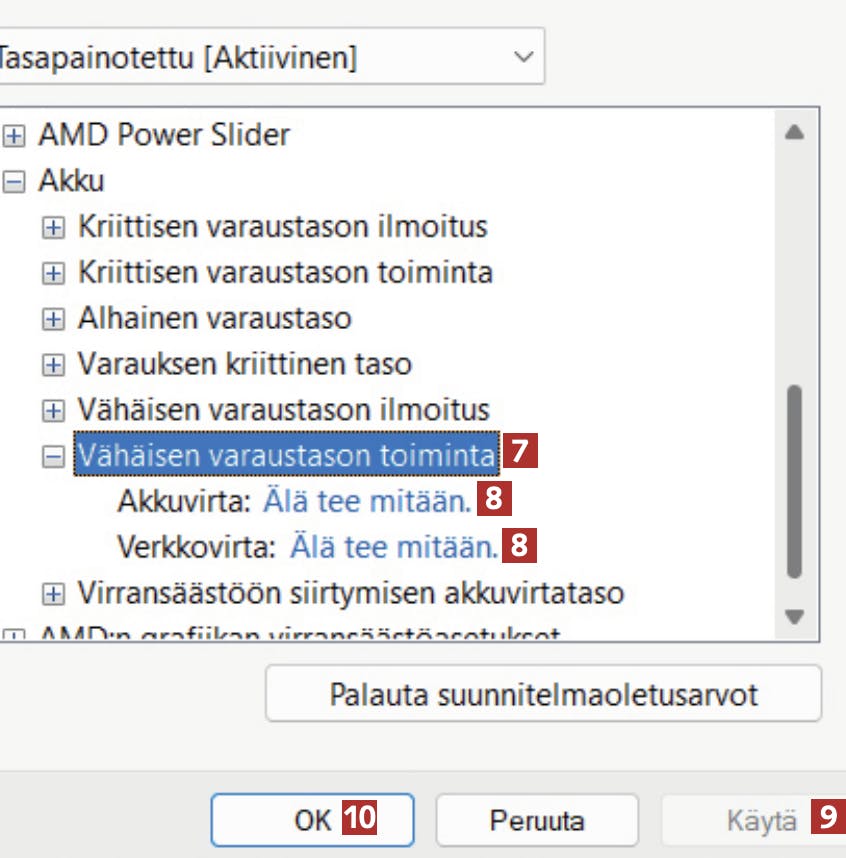Expand Varauksen kriittinen taso
Viewport: 846px width, 858px height.
pos(53,365)
